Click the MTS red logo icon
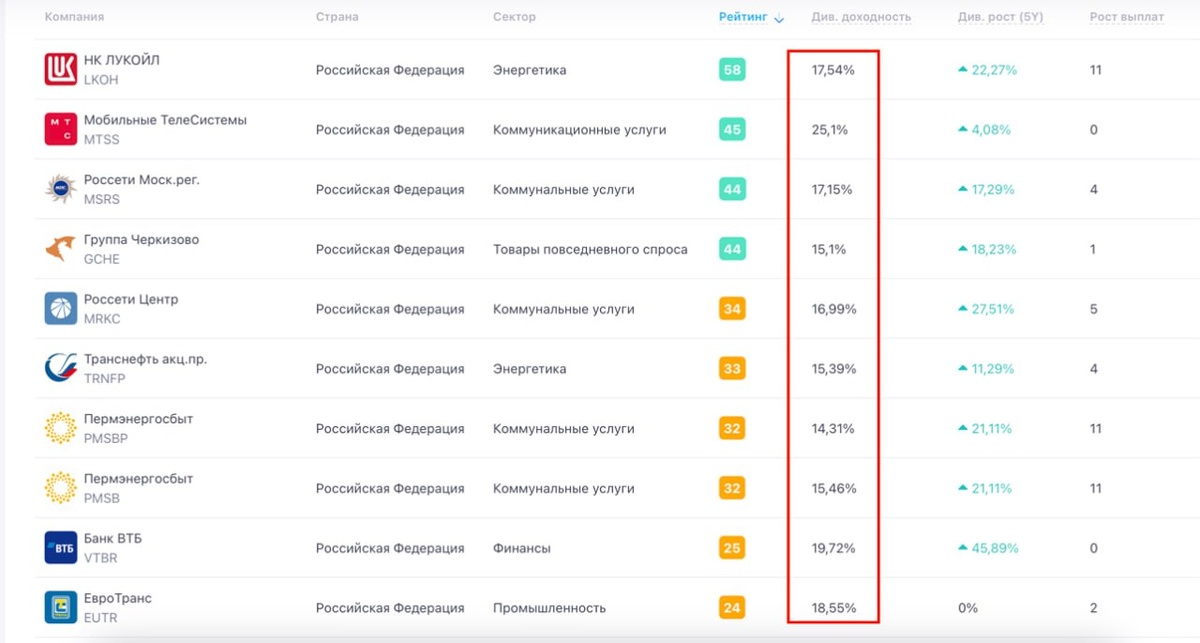Viewport: 1200px width, 643px height. click(60, 129)
